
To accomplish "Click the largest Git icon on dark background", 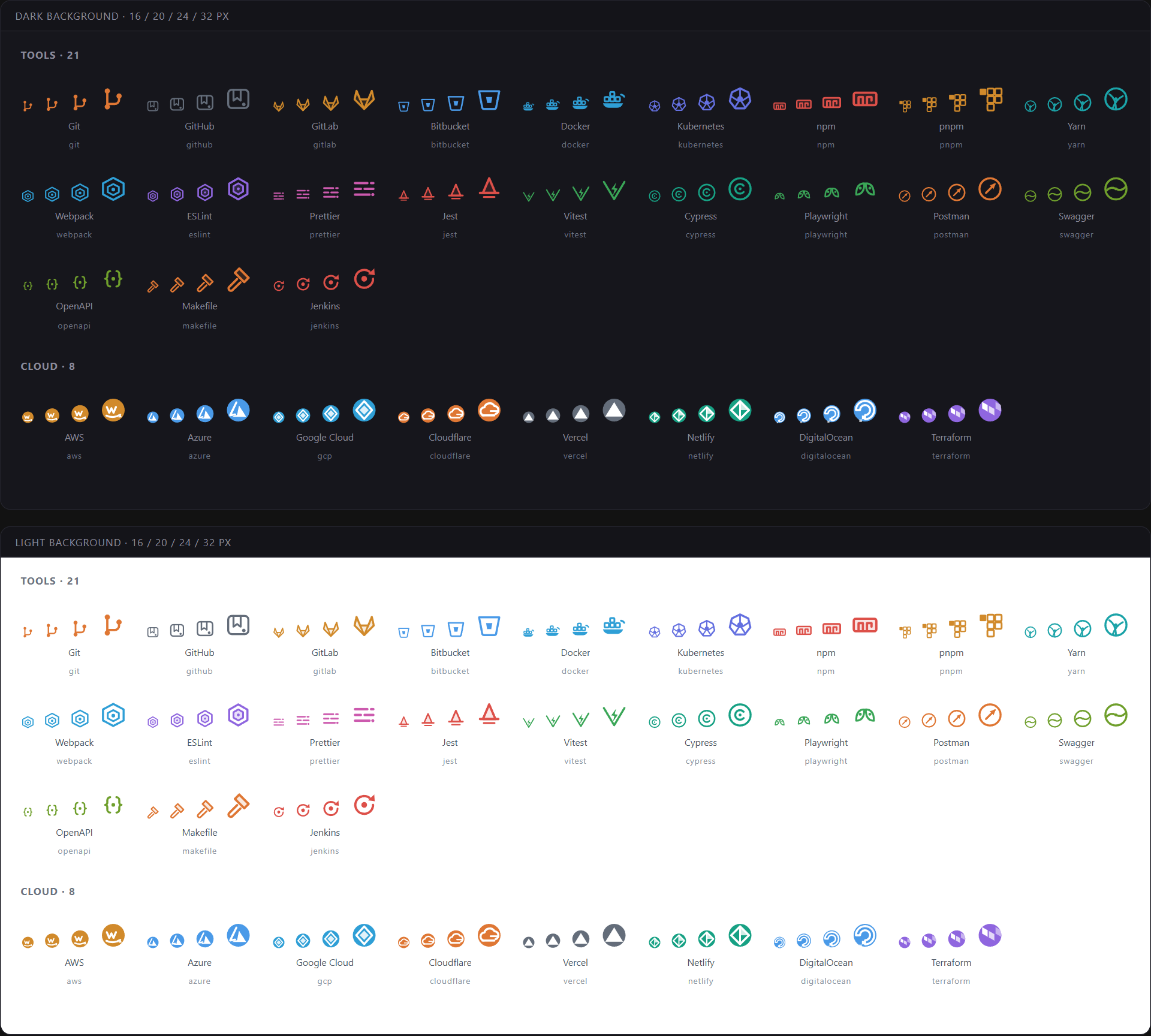I will tap(113, 99).
